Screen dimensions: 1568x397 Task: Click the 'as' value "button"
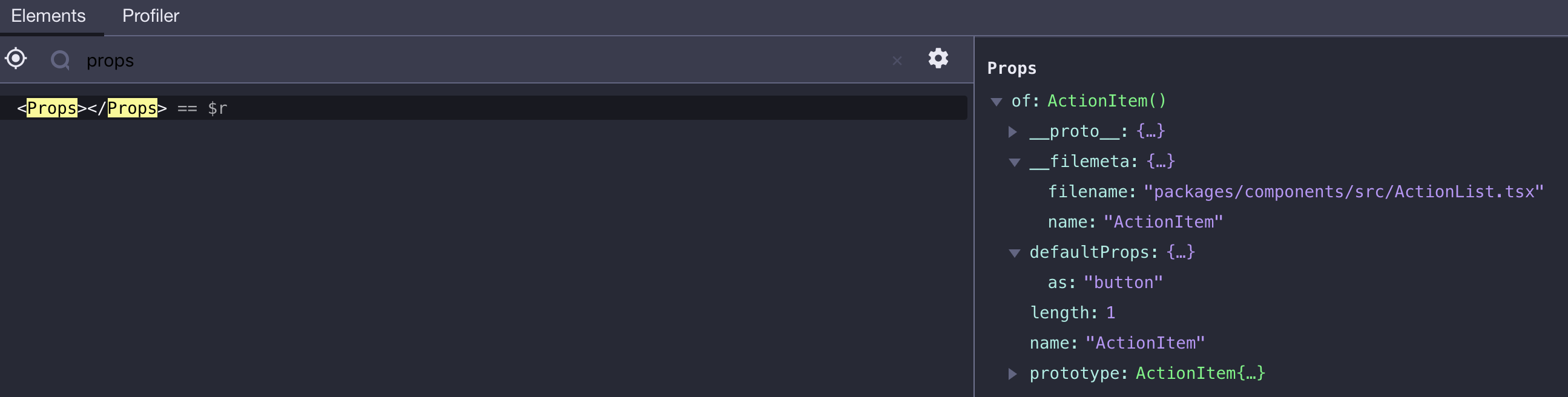coord(1122,283)
